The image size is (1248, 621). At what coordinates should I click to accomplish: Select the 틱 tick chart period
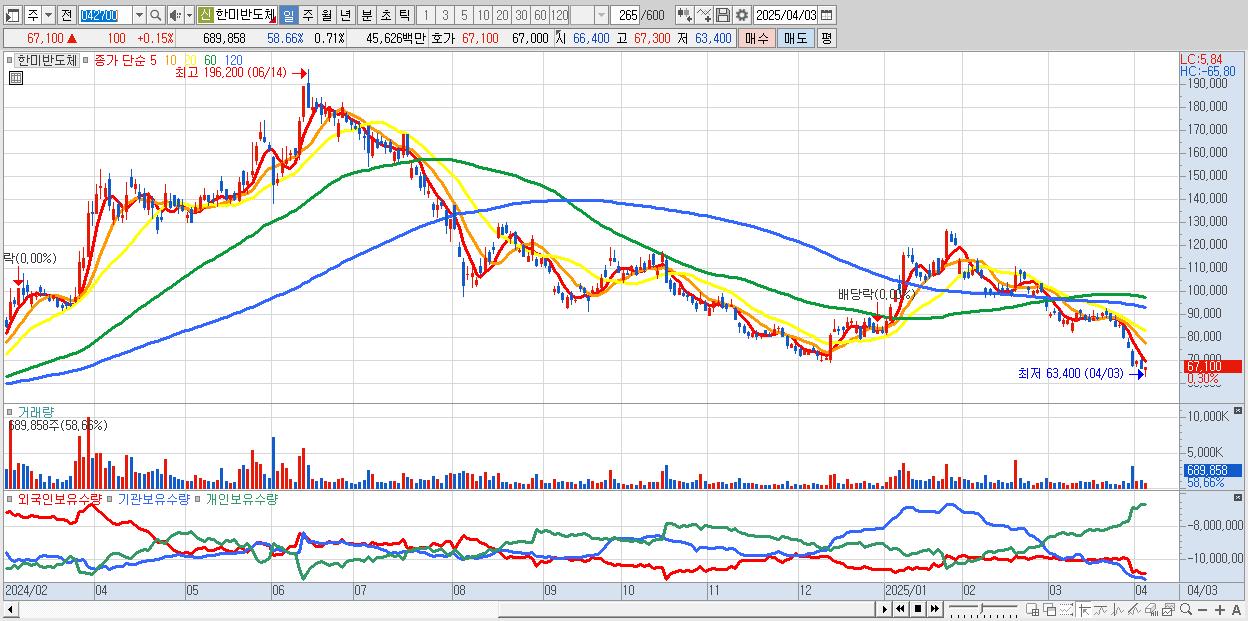404,15
